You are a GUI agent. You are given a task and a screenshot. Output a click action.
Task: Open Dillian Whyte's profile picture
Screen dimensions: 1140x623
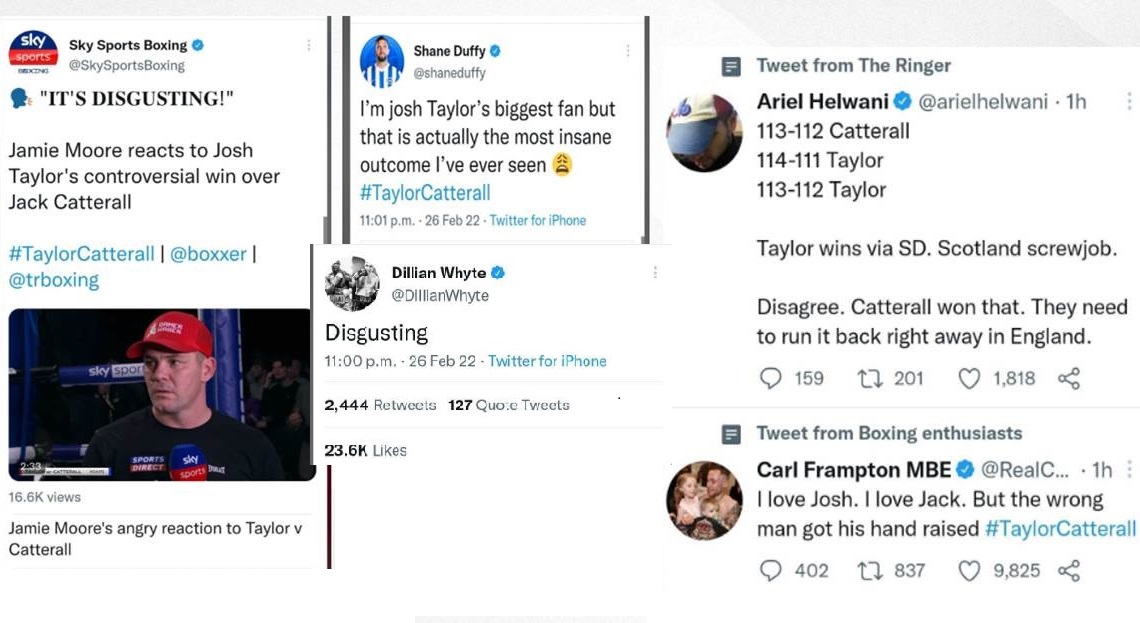tap(352, 284)
